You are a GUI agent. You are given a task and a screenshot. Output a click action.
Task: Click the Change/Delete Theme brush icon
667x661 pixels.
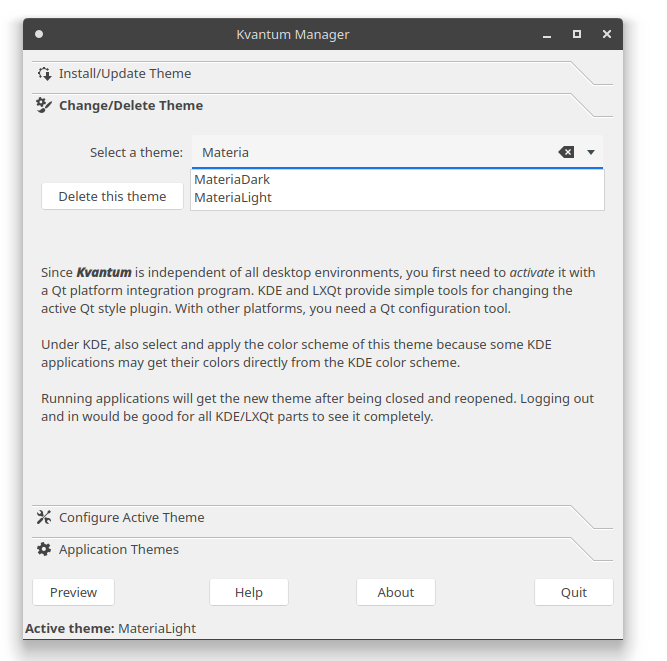pos(44,105)
